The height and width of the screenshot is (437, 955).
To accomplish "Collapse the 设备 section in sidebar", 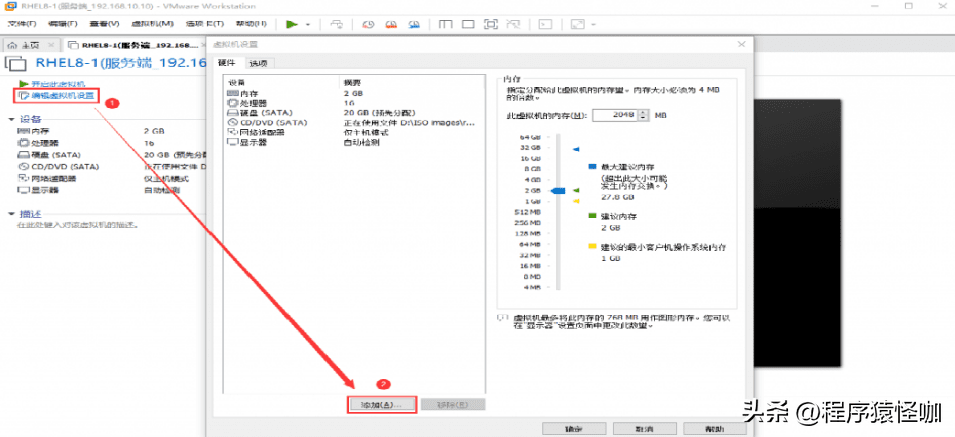I will pos(11,119).
